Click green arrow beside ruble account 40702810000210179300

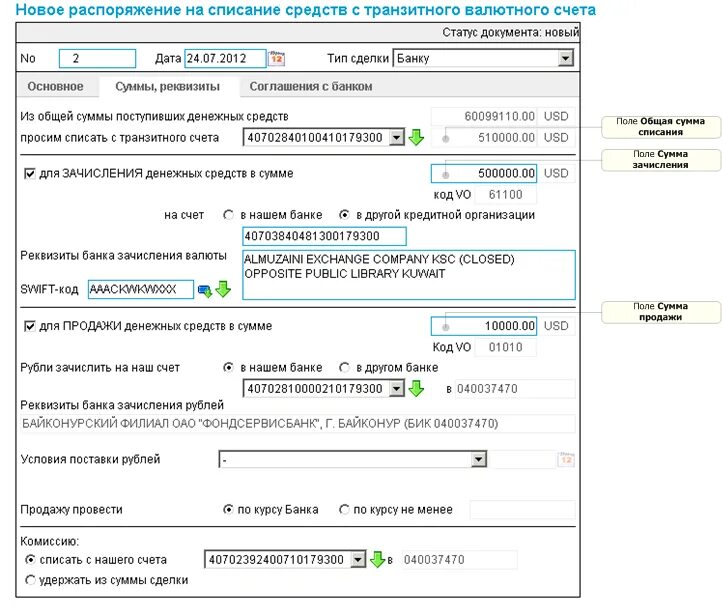click(x=416, y=389)
